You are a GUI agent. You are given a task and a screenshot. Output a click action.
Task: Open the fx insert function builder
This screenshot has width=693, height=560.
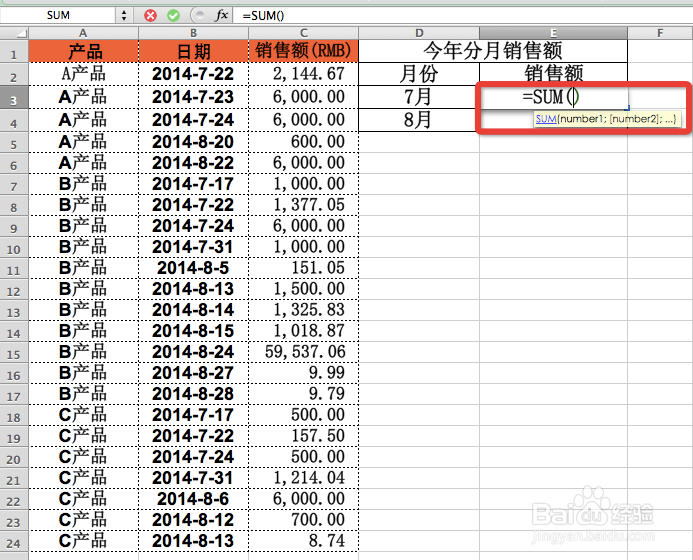pos(221,15)
